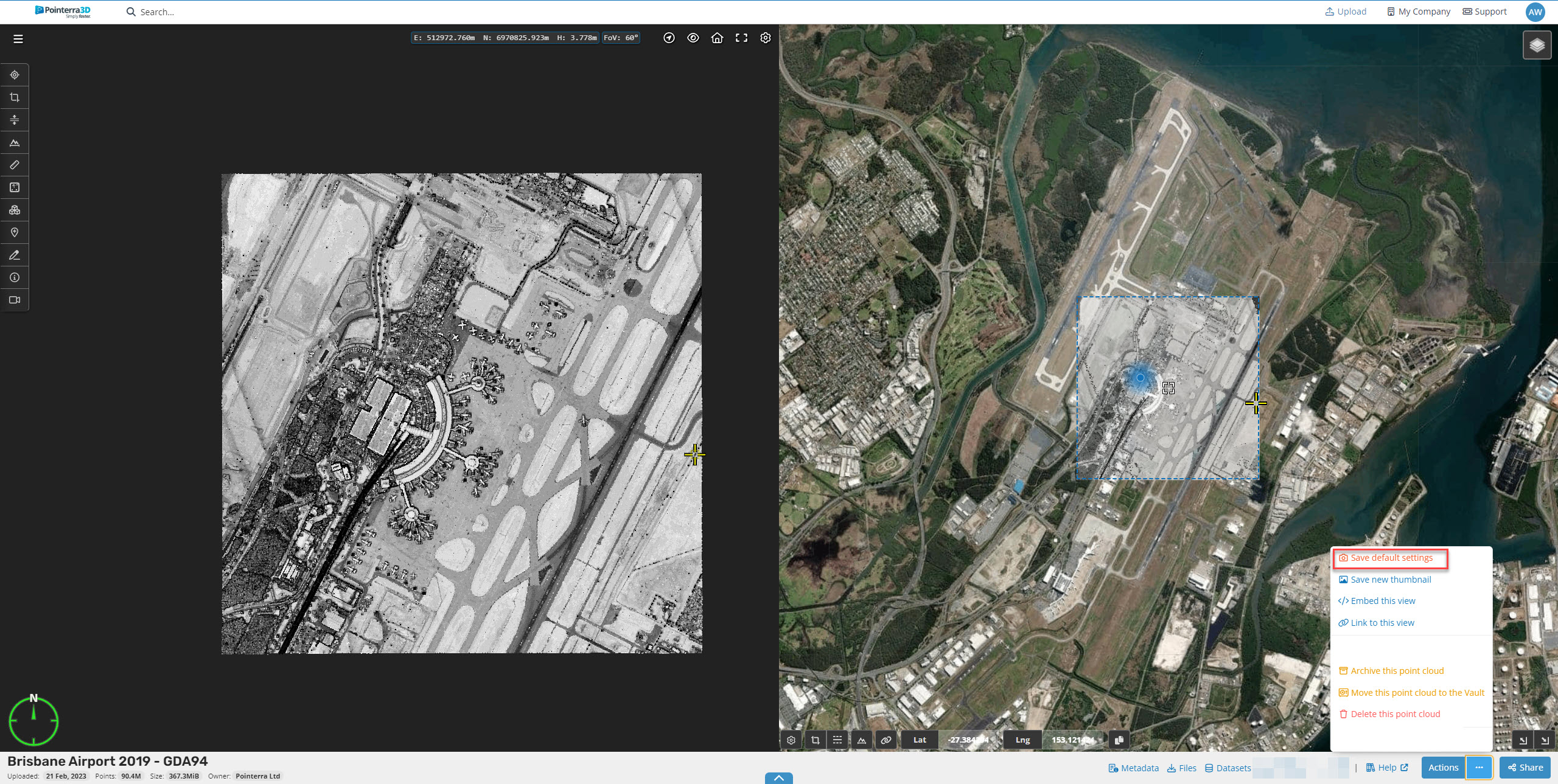This screenshot has width=1558, height=784.
Task: Select the pencil annotation tool
Action: point(15,255)
